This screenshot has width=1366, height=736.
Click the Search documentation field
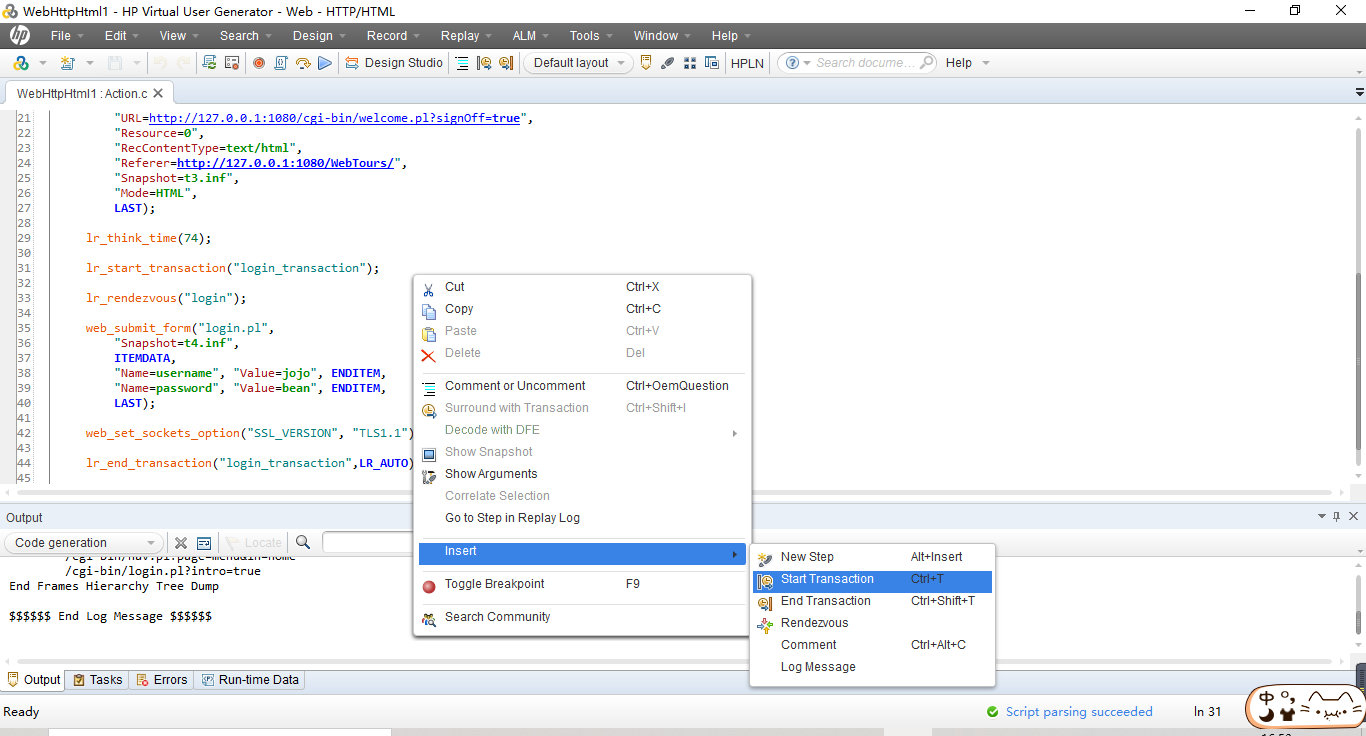click(865, 63)
